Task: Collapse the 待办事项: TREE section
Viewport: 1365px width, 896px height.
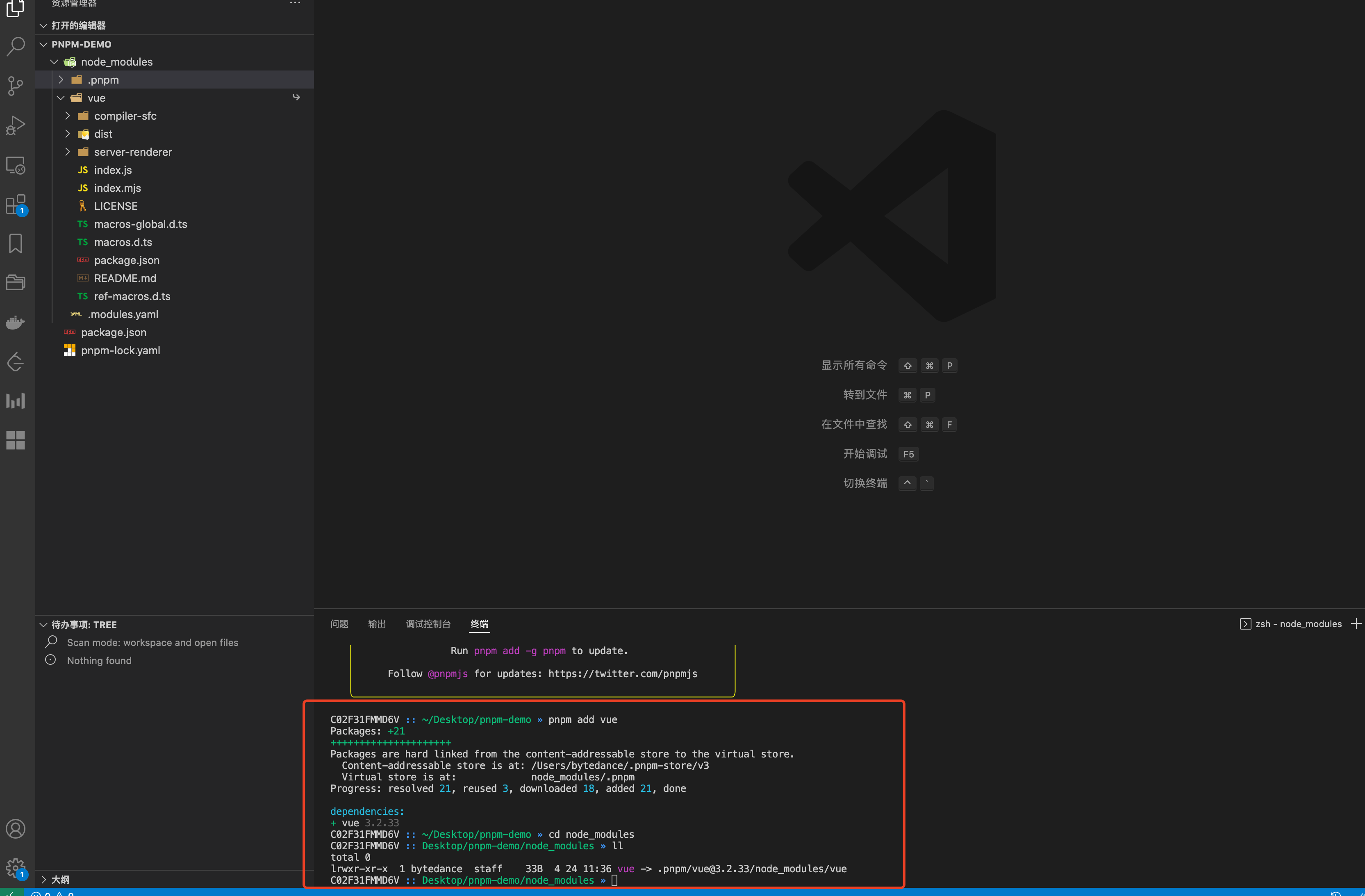Action: pyautogui.click(x=43, y=625)
